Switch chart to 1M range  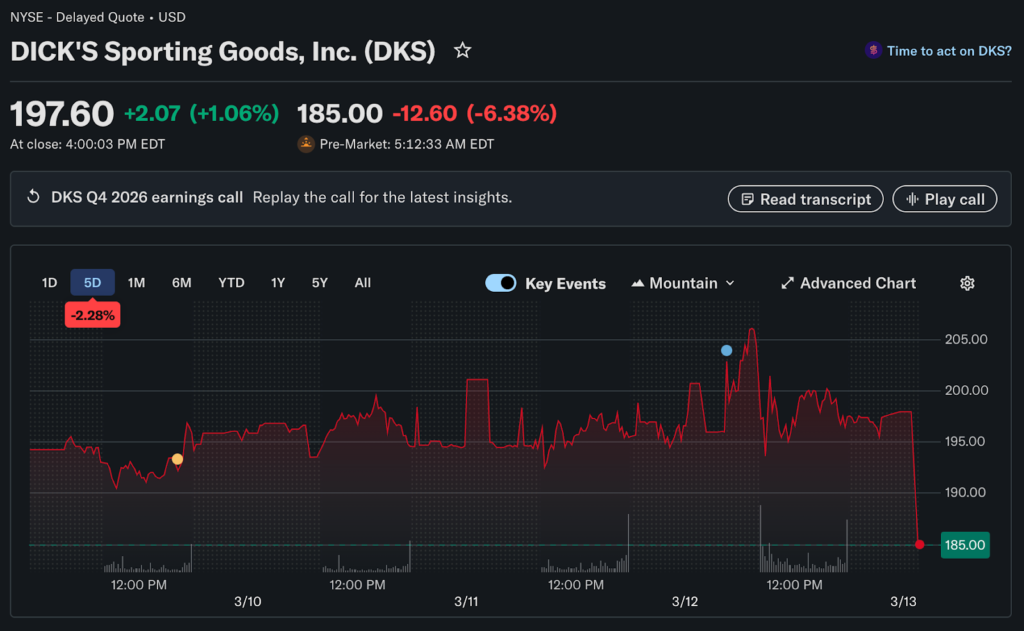coord(137,283)
